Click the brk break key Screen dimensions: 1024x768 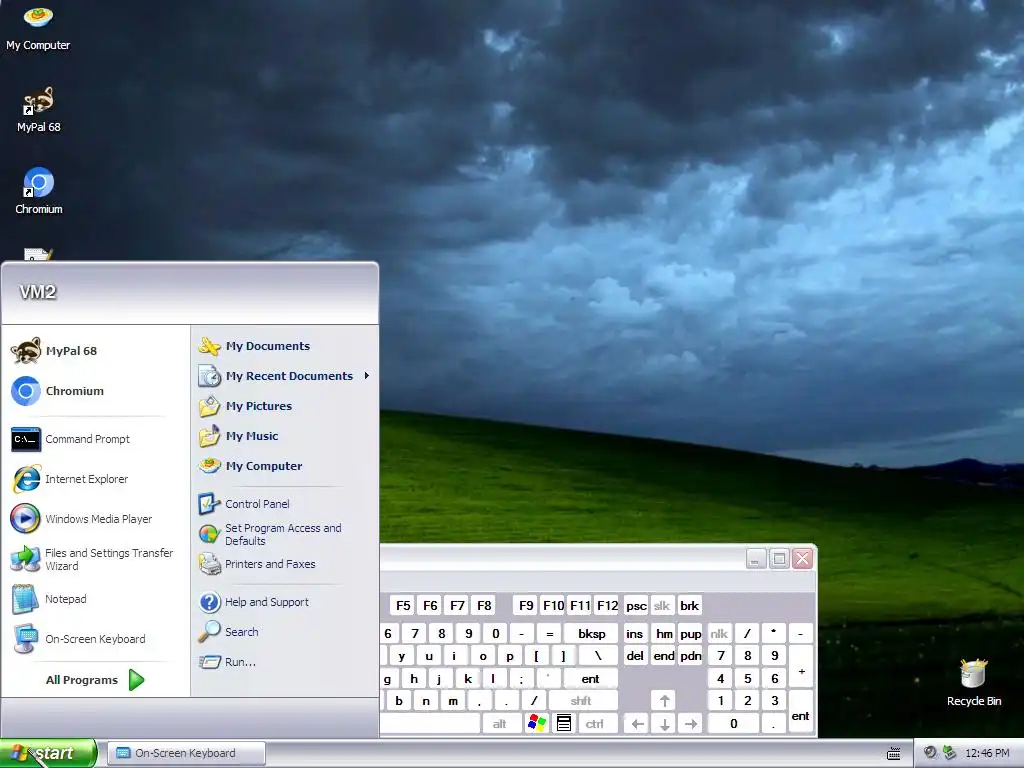click(x=690, y=605)
